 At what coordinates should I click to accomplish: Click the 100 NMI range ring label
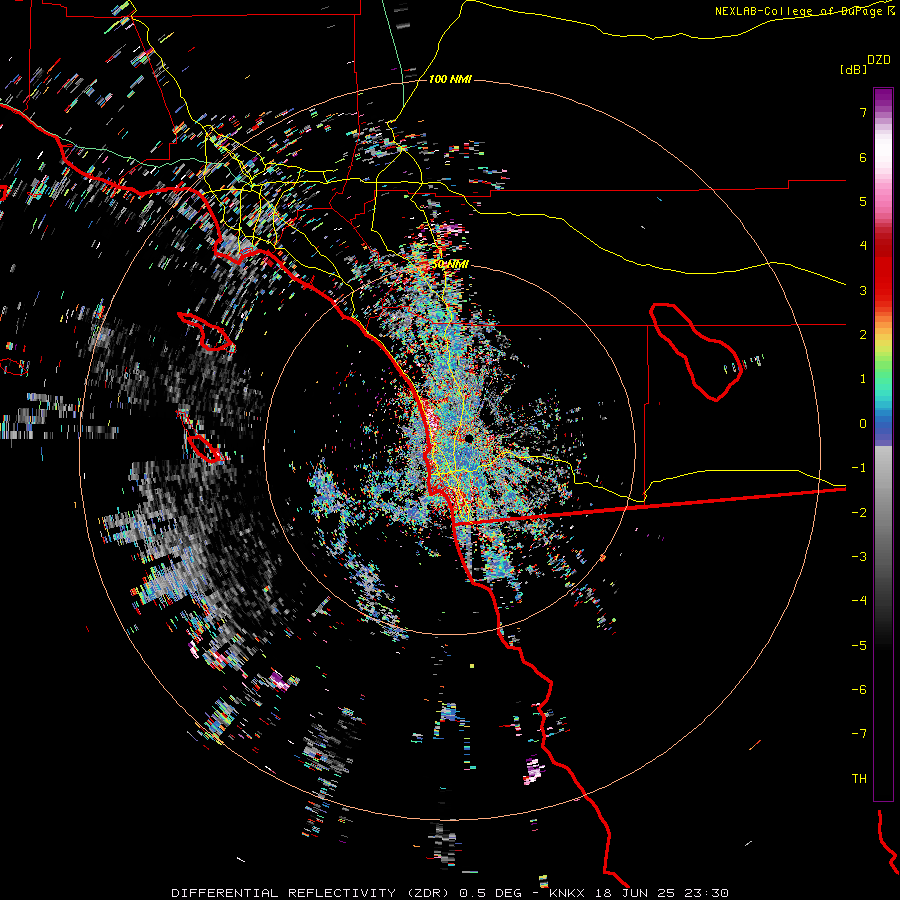click(450, 79)
